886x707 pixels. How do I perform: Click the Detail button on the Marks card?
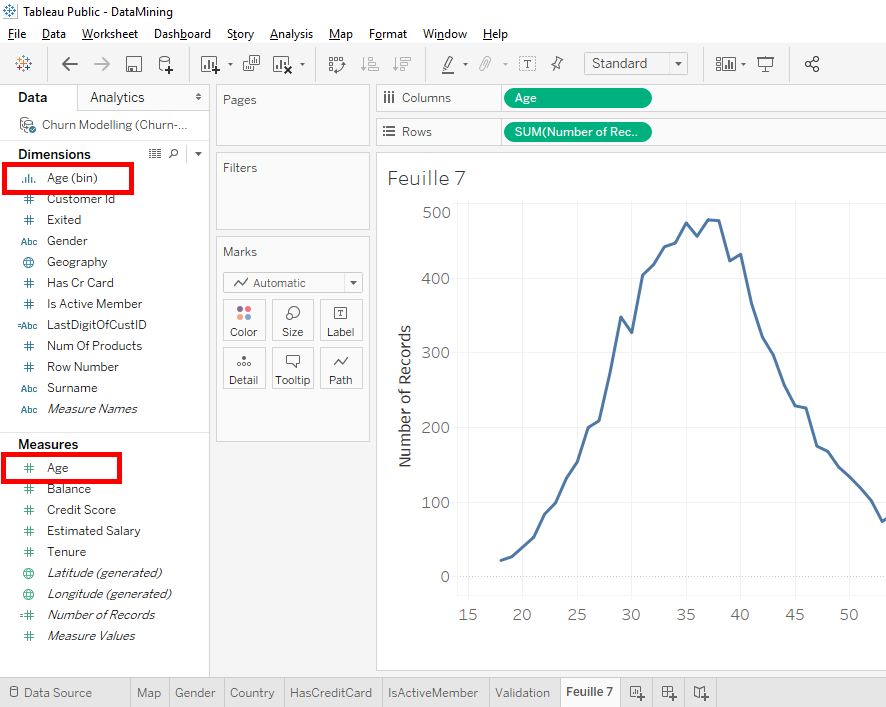(244, 367)
